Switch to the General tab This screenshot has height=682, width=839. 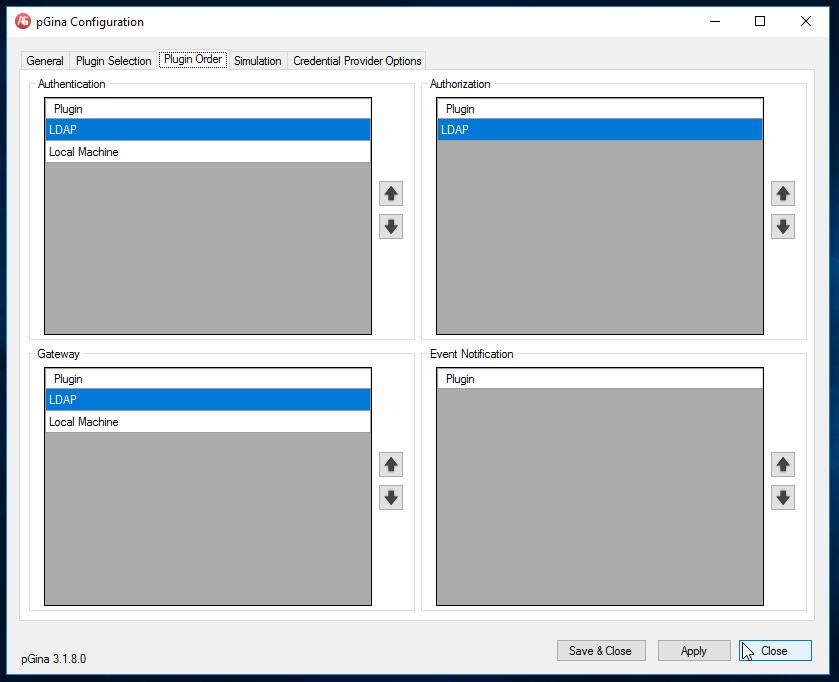[x=45, y=61]
